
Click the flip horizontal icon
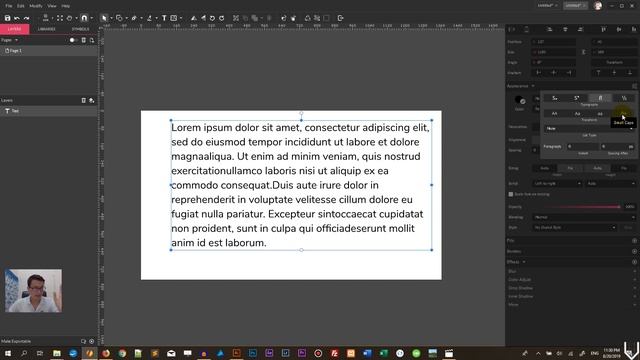194,18
